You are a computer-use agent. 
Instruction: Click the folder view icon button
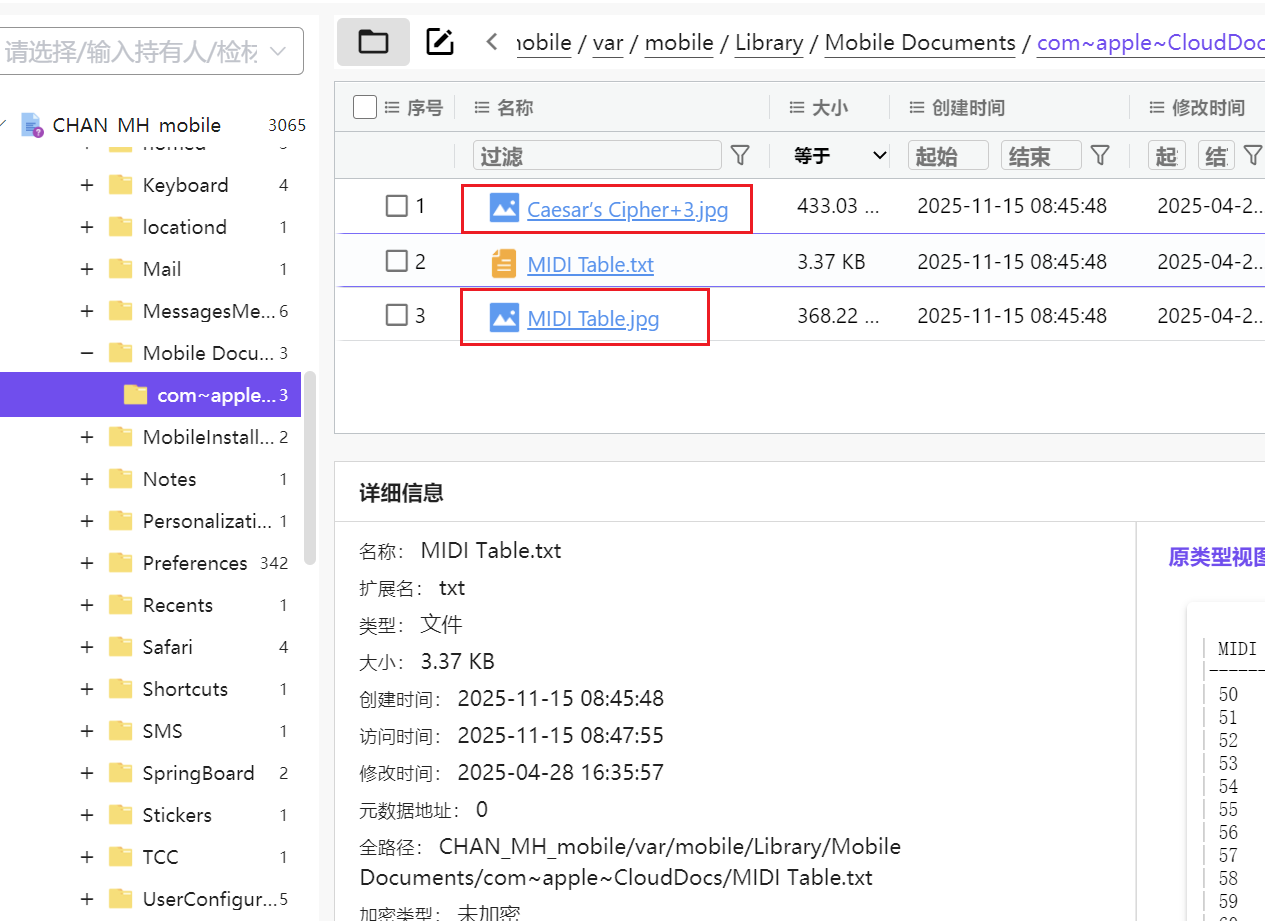pyautogui.click(x=373, y=42)
